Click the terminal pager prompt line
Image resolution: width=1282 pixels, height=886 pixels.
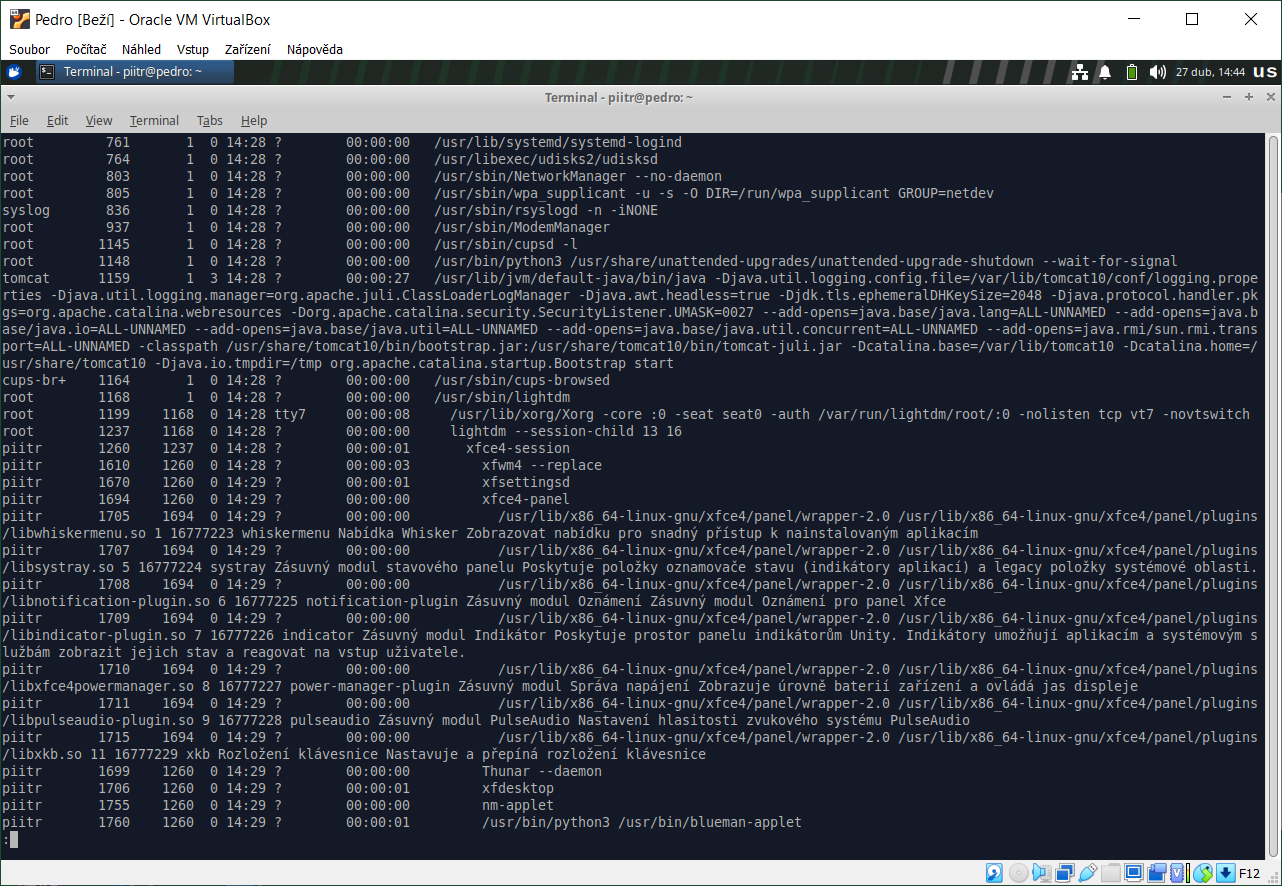click(10, 840)
